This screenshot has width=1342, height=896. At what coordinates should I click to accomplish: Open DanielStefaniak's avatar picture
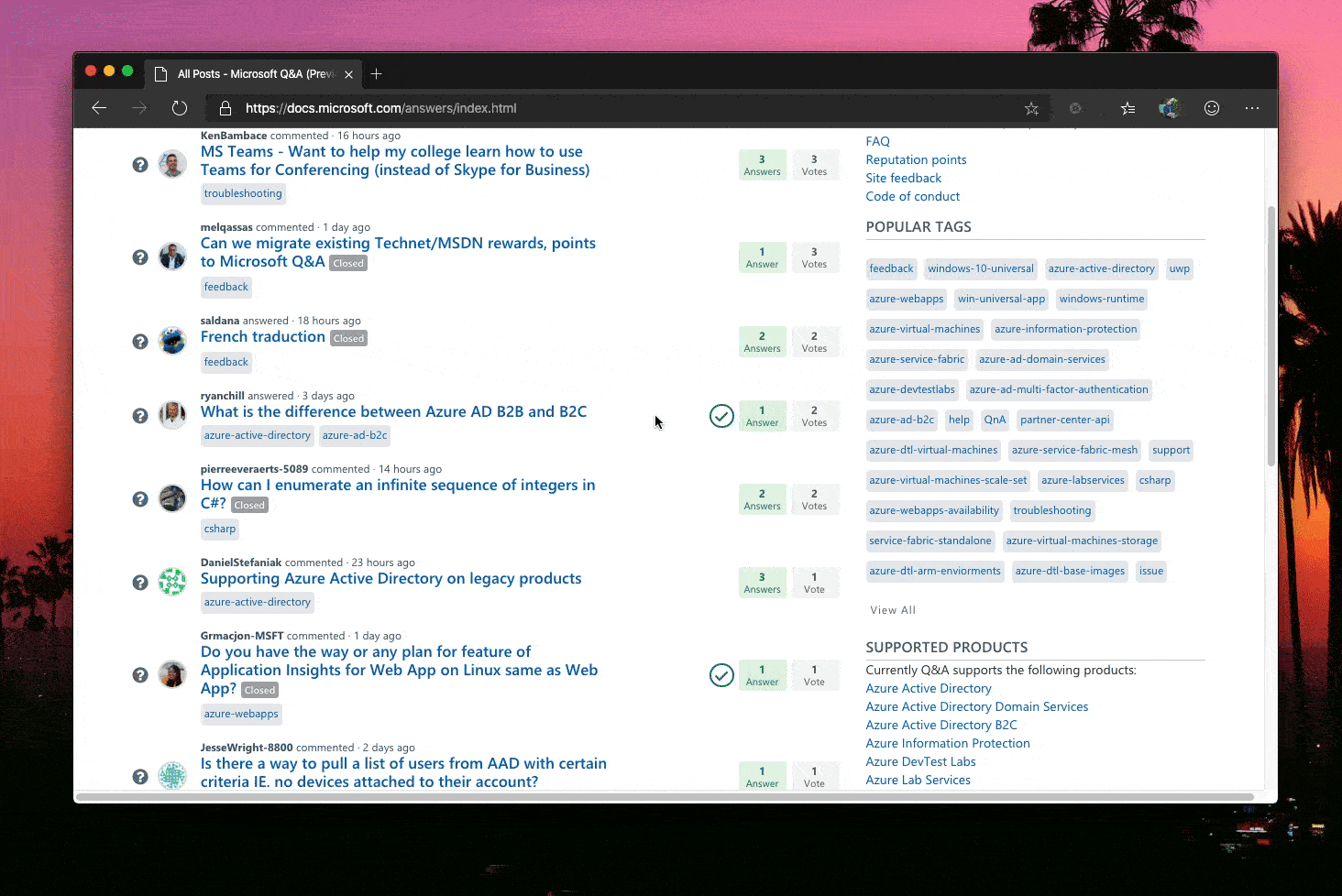pyautogui.click(x=172, y=582)
